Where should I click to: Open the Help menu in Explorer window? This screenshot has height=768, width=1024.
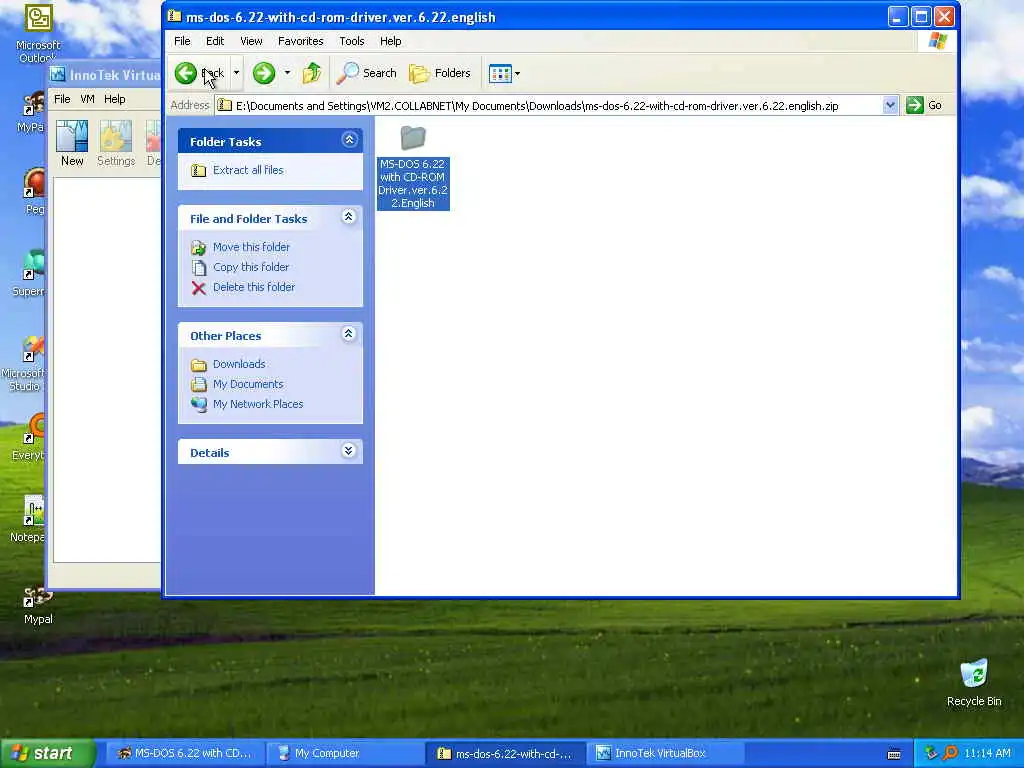point(391,41)
